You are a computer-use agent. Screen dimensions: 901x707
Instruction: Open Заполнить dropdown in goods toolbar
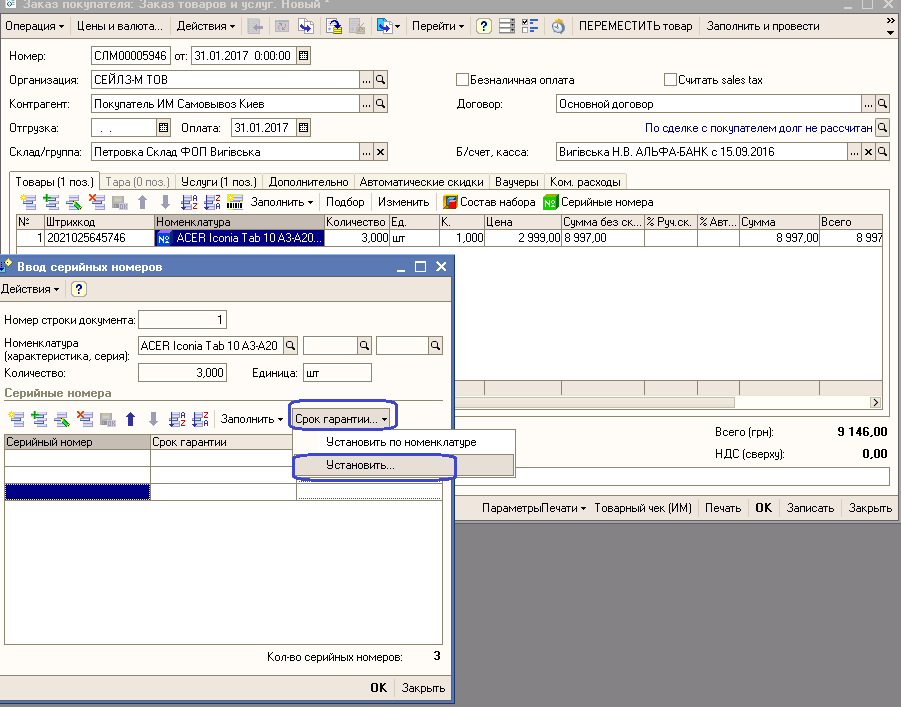[282, 202]
